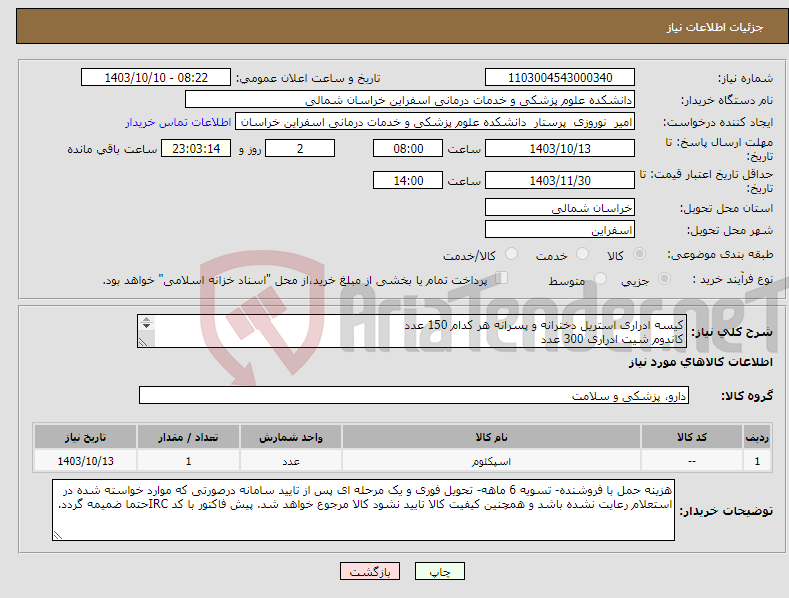
Task: Click the شرح کلی نیاز text area
Action: pyautogui.click(x=412, y=331)
